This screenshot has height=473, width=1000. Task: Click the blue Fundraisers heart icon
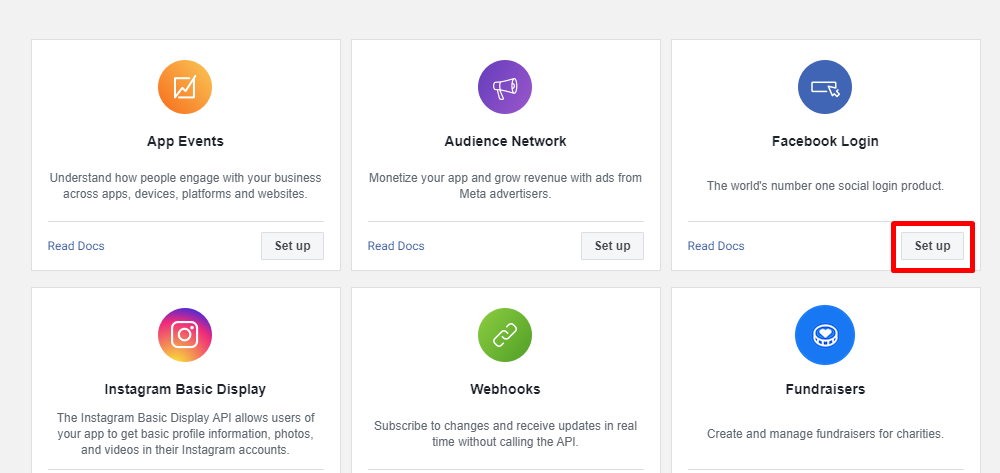click(x=825, y=335)
